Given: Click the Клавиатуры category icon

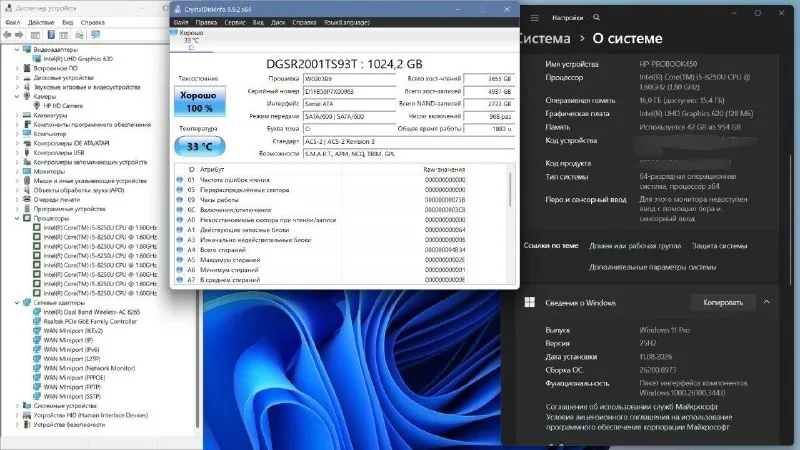Looking at the screenshot, I should pos(27,115).
